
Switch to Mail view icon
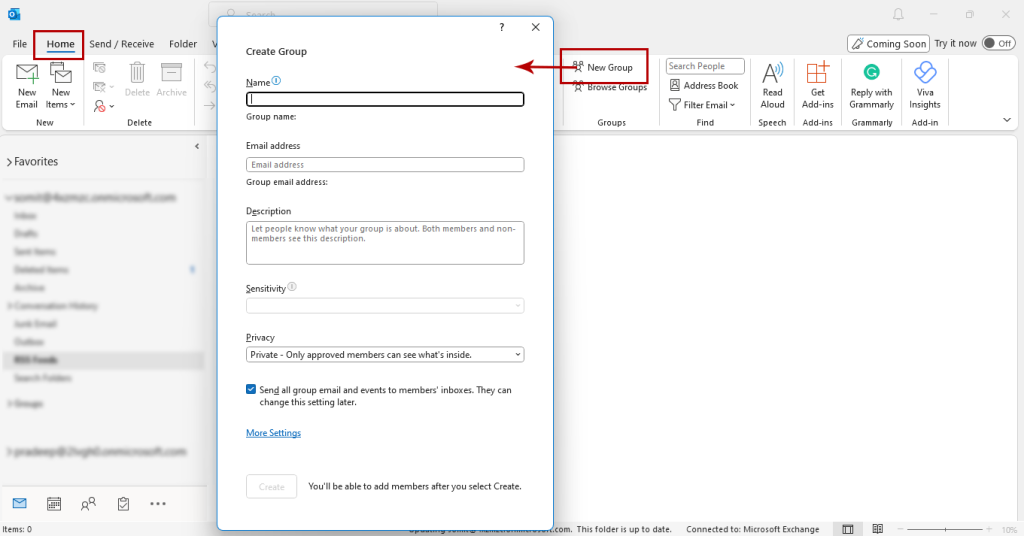(x=20, y=503)
